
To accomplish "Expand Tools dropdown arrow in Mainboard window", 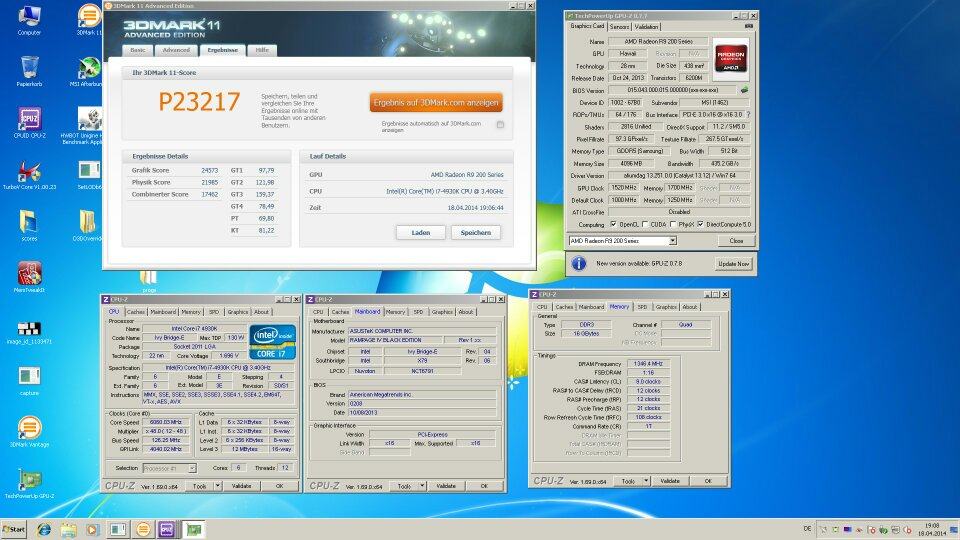I will [422, 486].
